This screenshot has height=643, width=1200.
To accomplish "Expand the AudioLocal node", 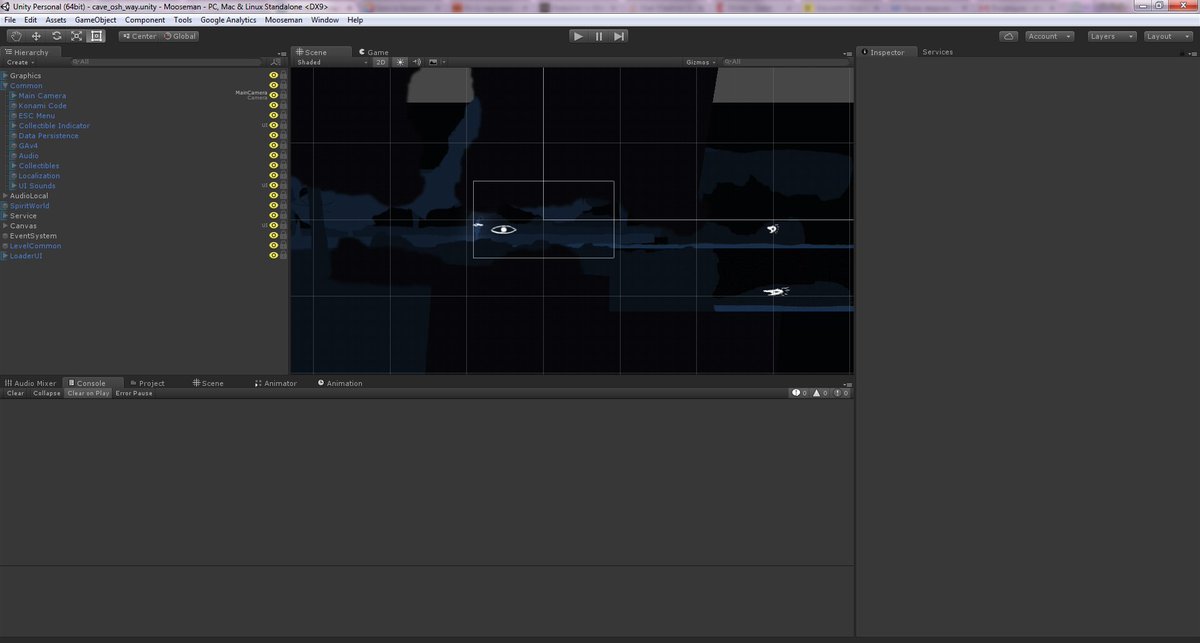I will click(5, 196).
